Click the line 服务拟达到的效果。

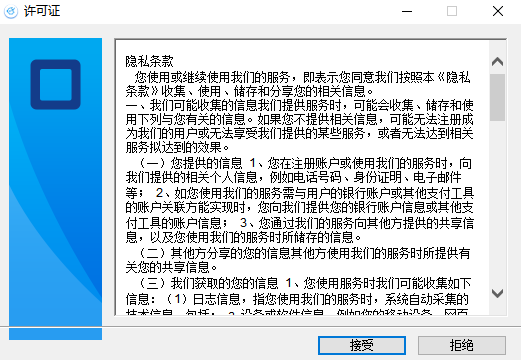point(178,147)
